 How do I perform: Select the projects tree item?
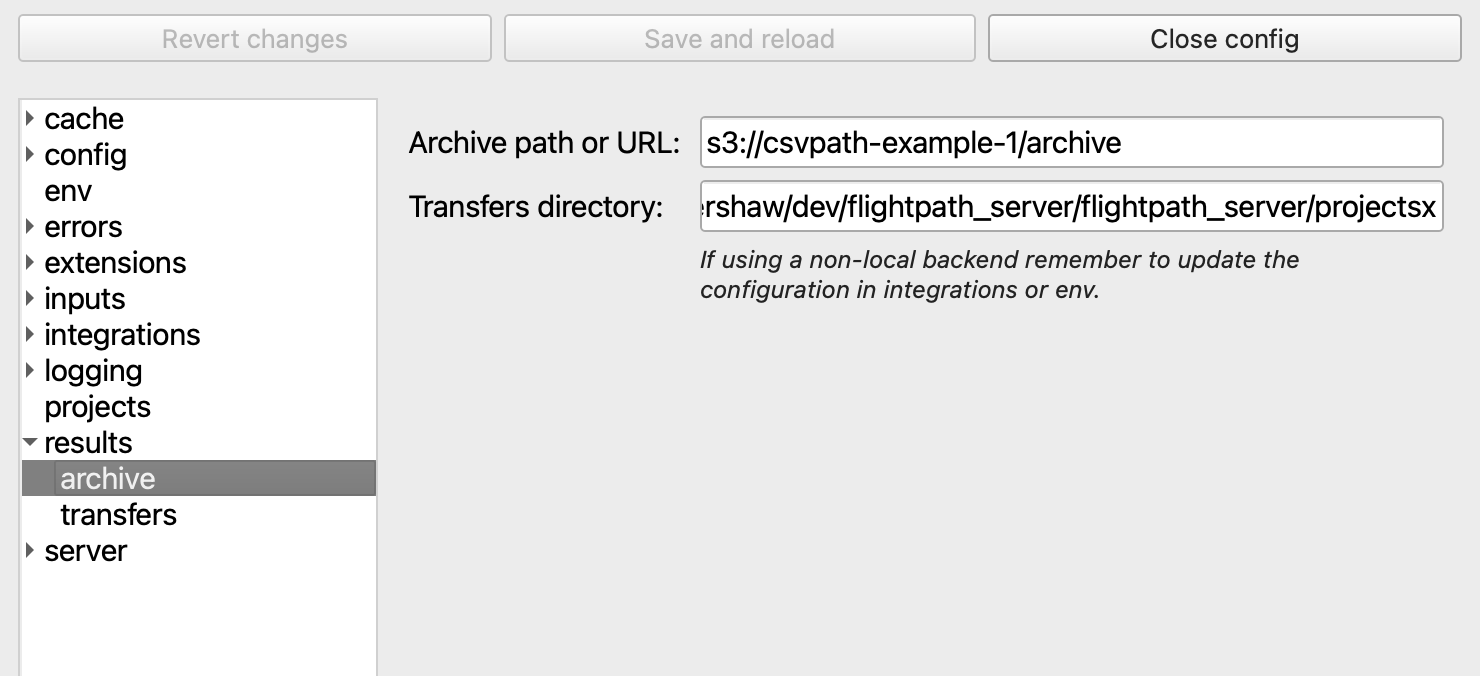[x=97, y=407]
